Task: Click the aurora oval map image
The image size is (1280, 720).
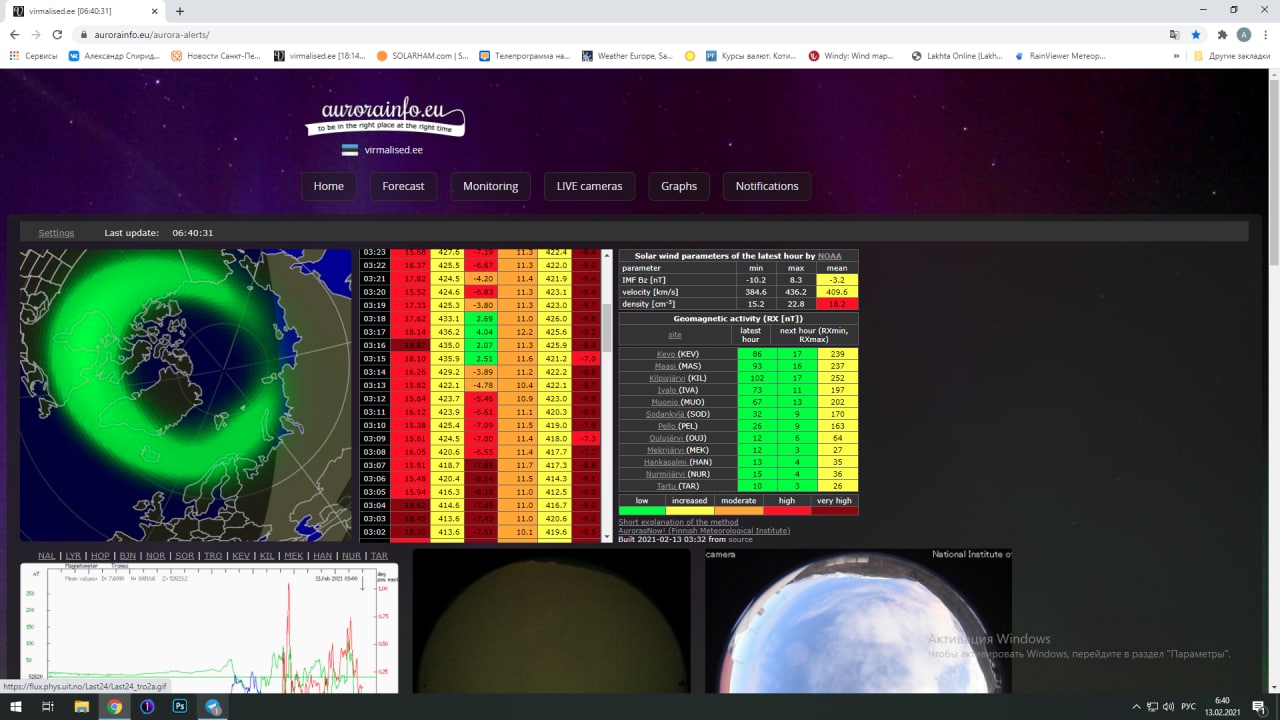Action: (186, 395)
